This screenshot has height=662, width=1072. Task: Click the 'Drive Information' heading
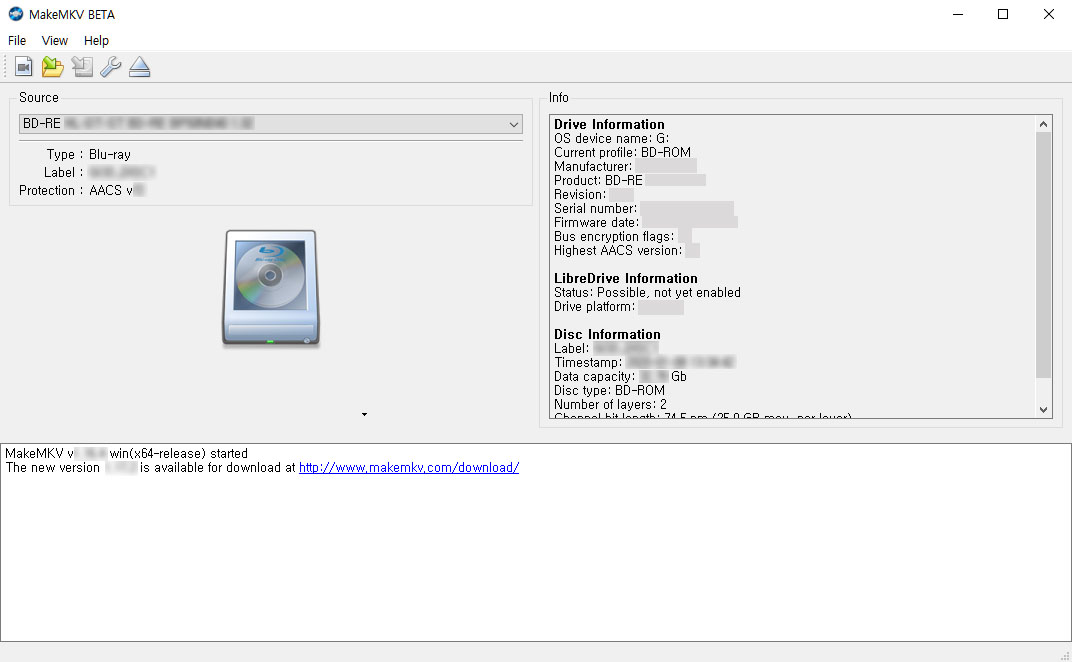pos(609,124)
